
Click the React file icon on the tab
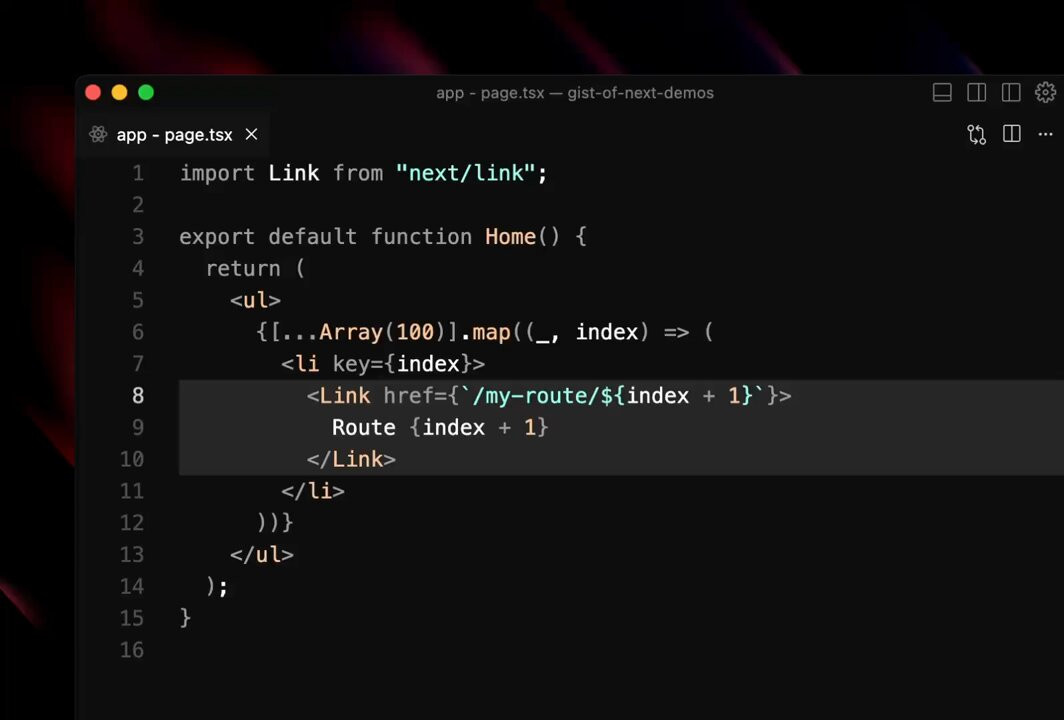tap(98, 134)
